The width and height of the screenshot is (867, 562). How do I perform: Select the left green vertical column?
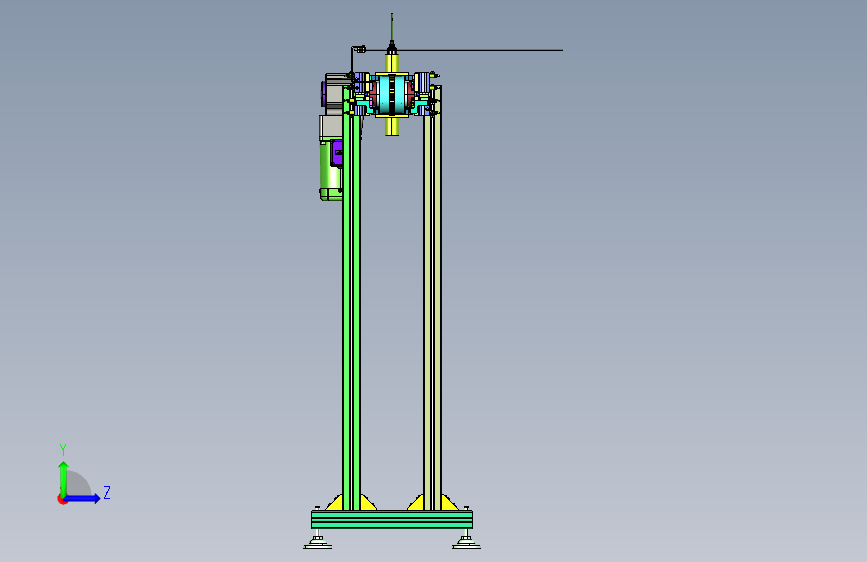pos(351,299)
